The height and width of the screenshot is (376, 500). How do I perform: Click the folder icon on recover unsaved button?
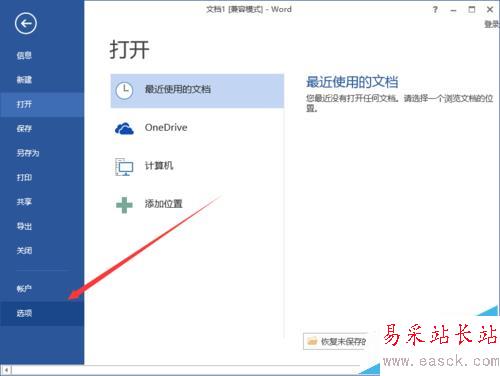point(312,341)
